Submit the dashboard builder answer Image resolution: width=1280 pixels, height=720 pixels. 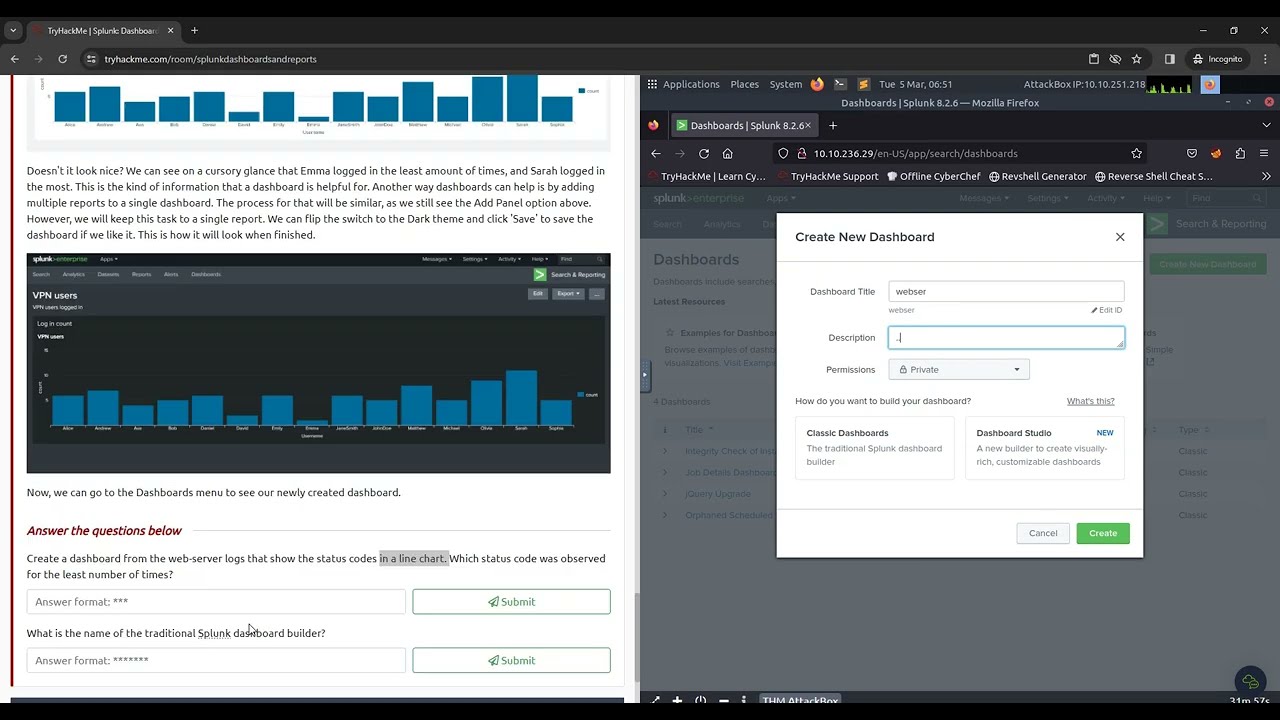click(x=511, y=660)
